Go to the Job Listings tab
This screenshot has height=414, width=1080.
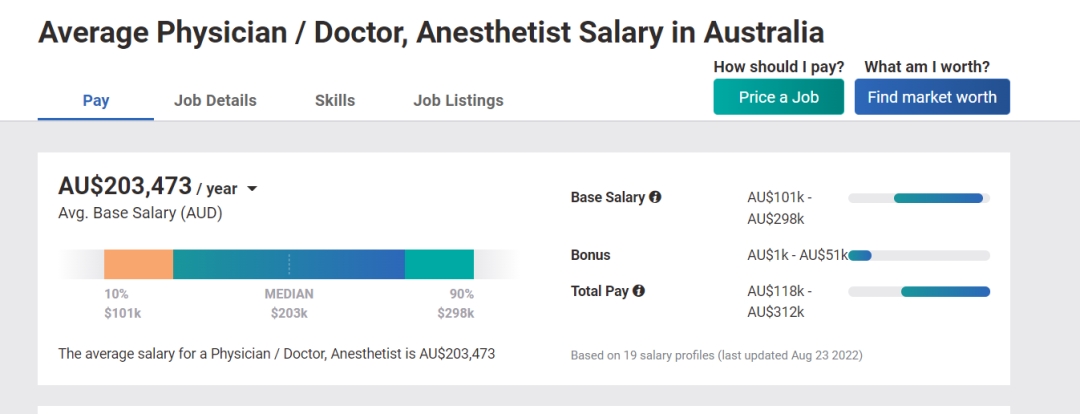(458, 100)
